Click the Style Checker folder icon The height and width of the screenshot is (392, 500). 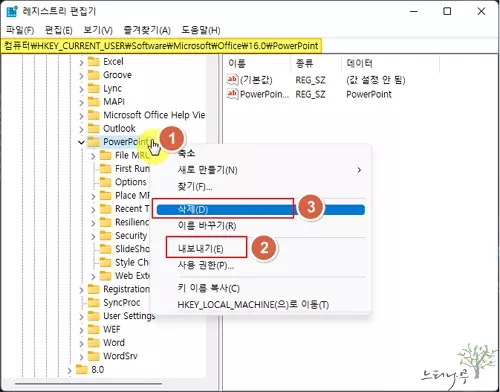pos(106,262)
